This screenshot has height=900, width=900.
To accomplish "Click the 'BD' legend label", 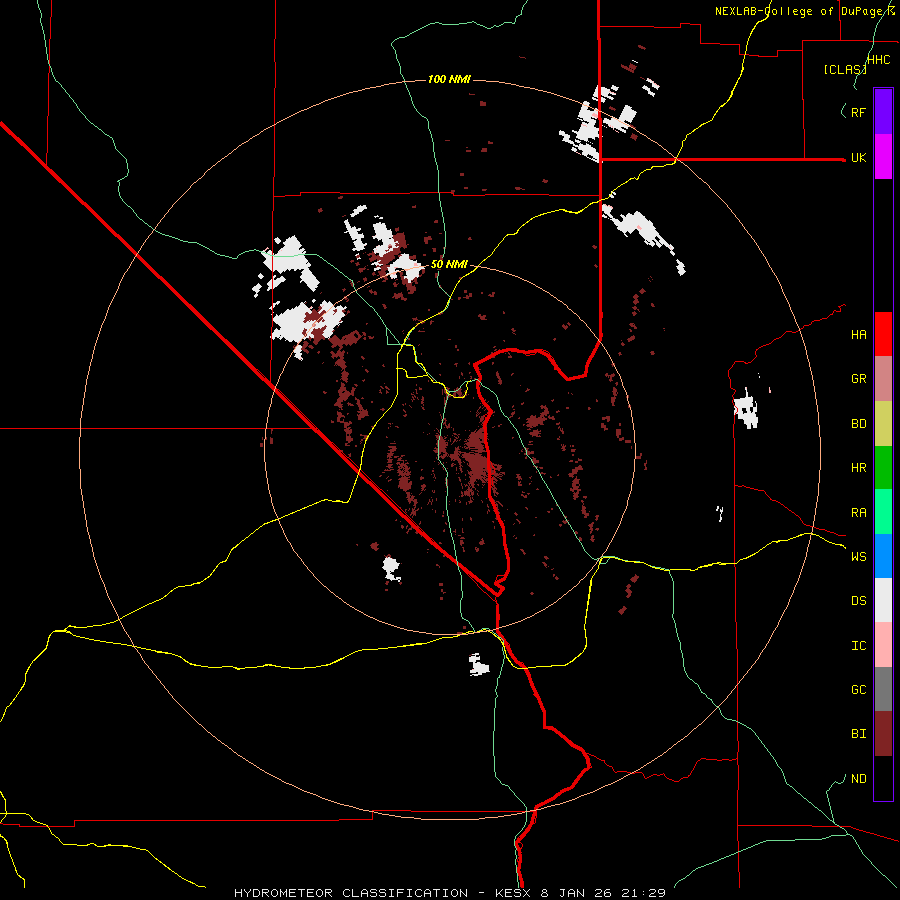I will pyautogui.click(x=859, y=424).
